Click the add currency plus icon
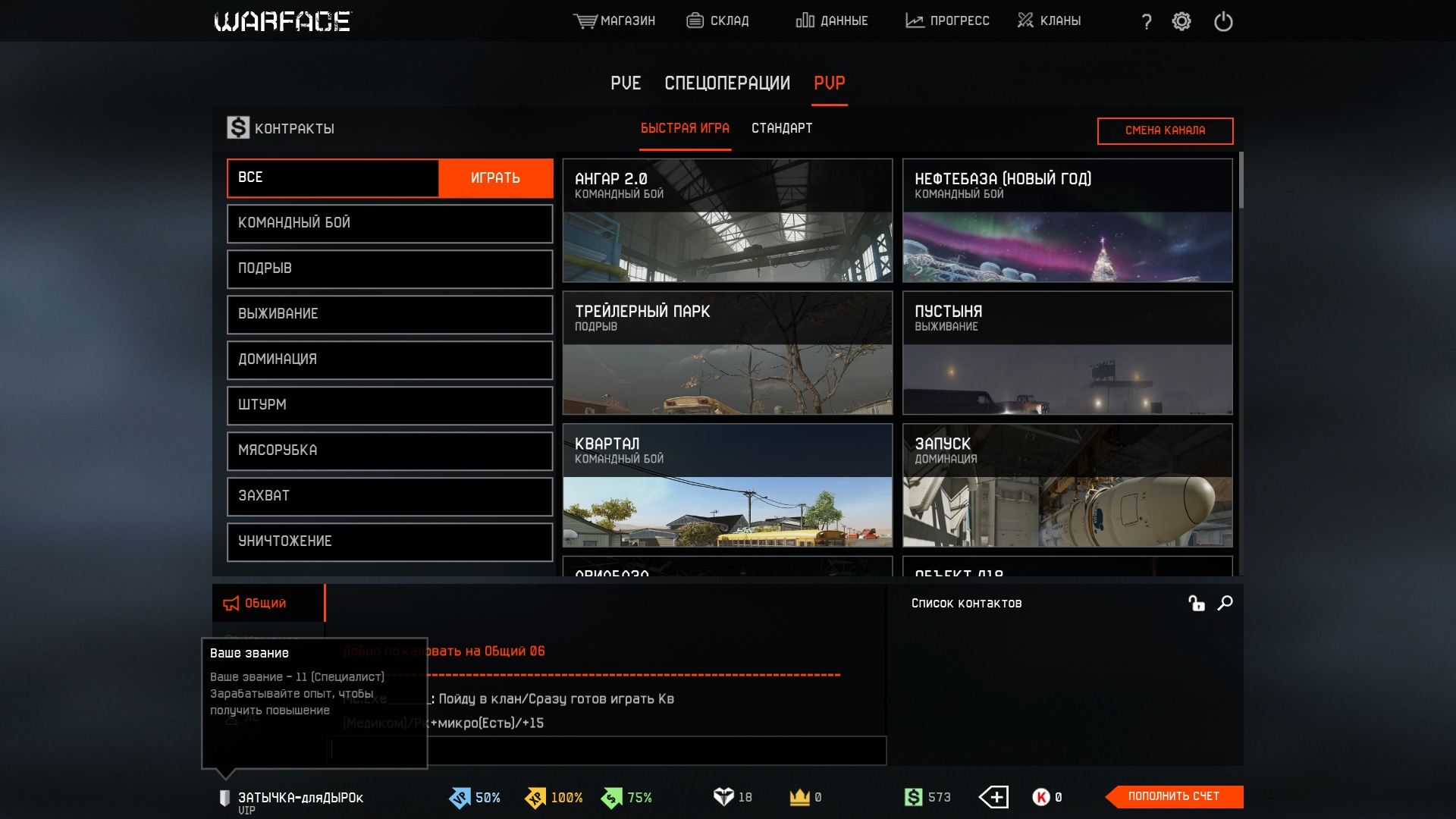This screenshot has height=819, width=1456. (x=993, y=797)
